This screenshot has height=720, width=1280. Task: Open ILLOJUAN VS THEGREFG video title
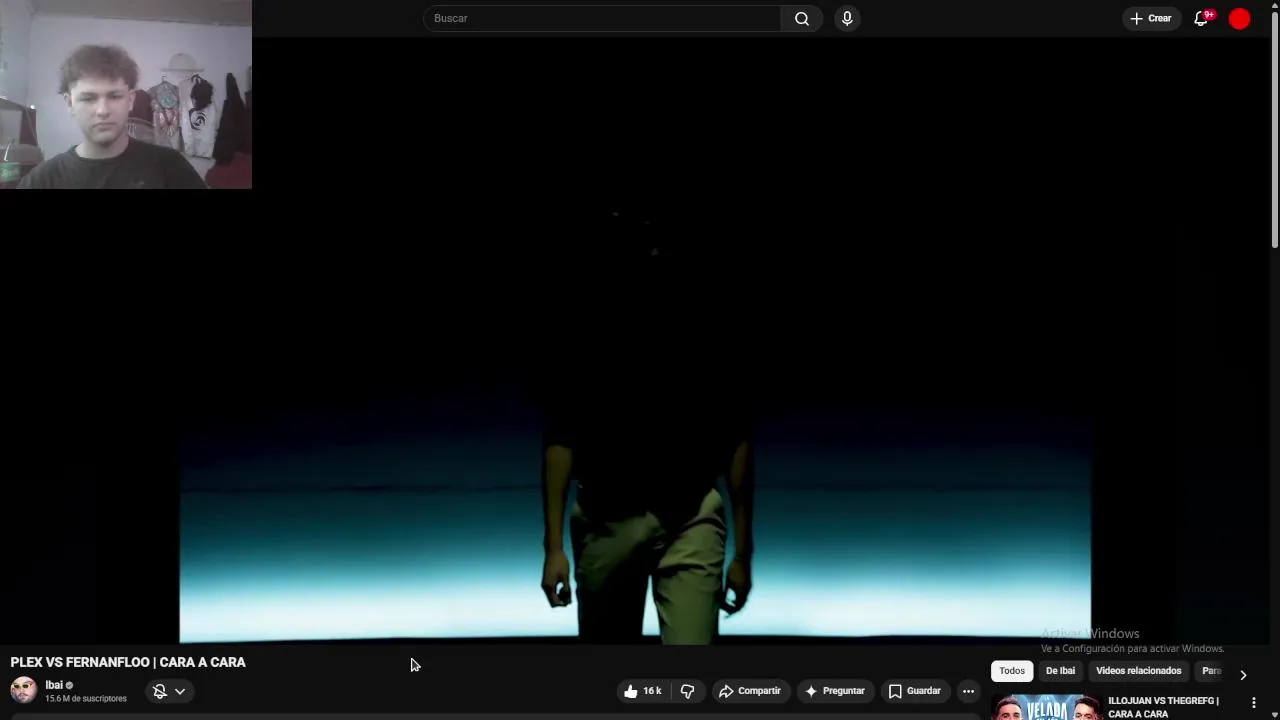1164,707
